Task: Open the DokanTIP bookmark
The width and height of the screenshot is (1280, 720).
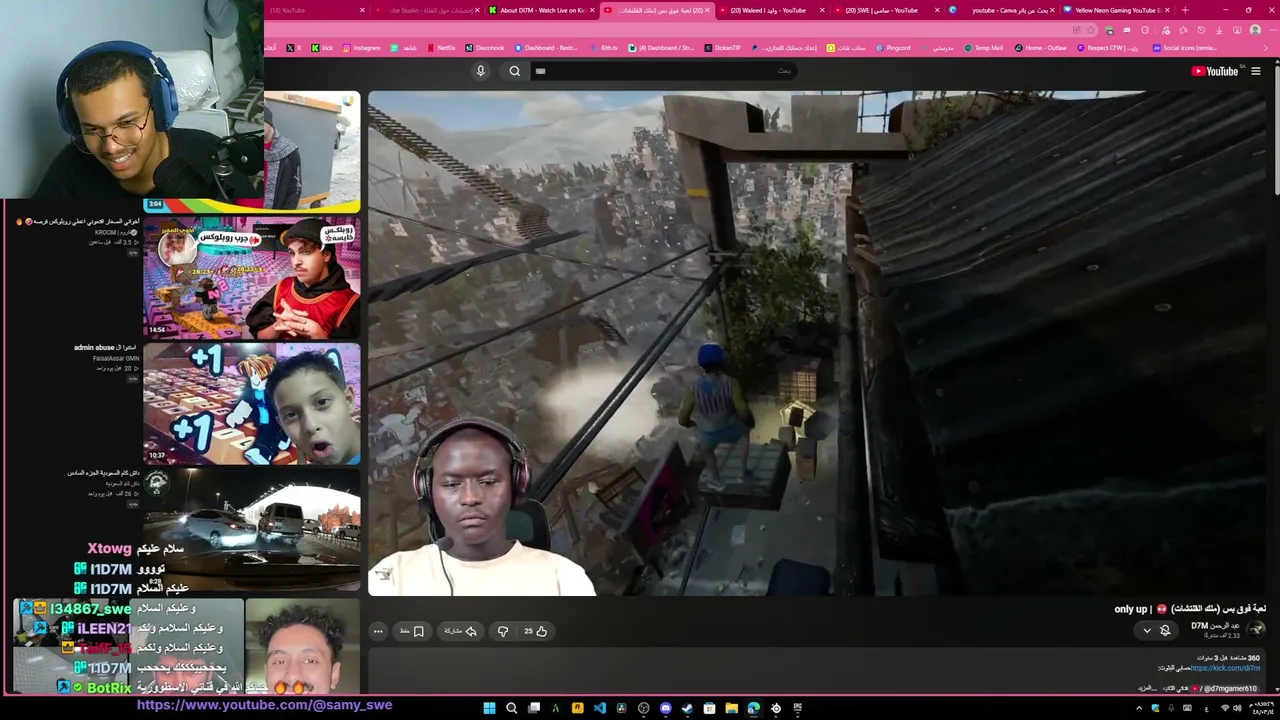Action: (x=722, y=48)
